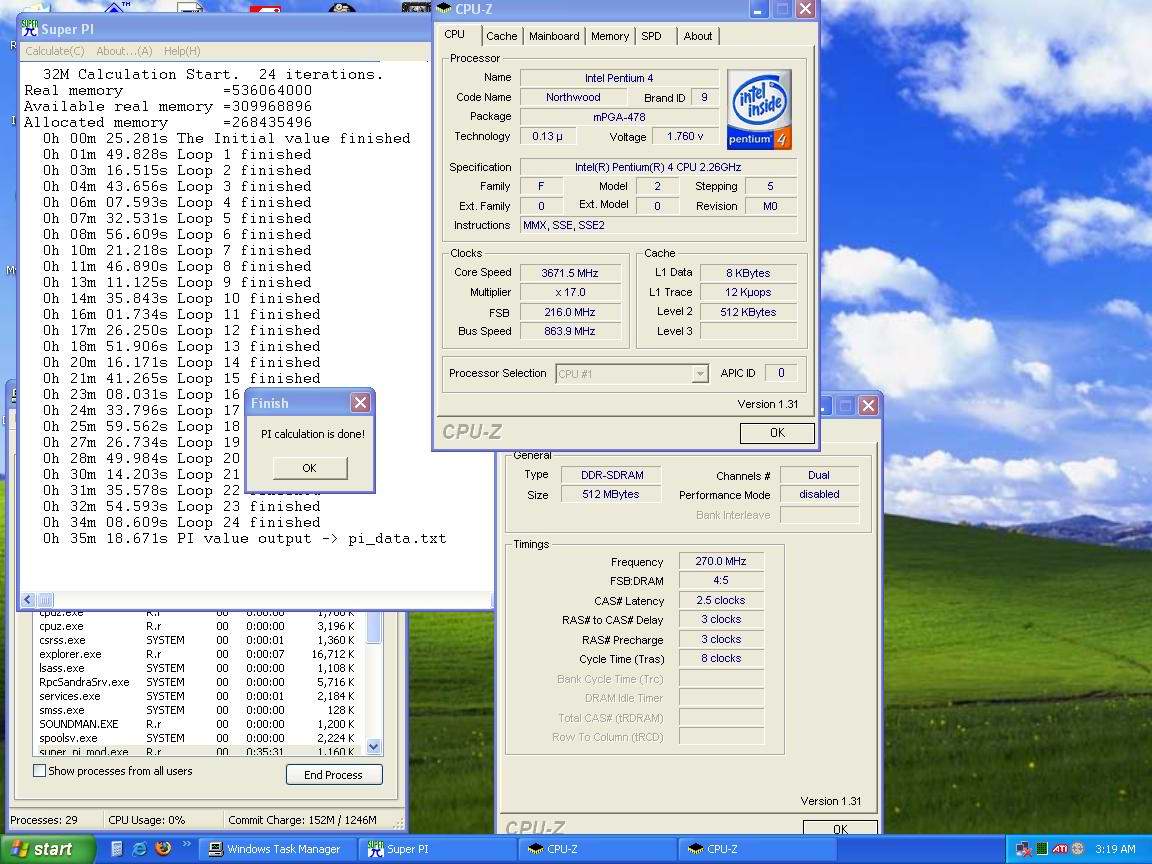This screenshot has height=864, width=1152.
Task: Click the Intel Inside Pentium 4 logo
Action: pyautogui.click(x=759, y=109)
